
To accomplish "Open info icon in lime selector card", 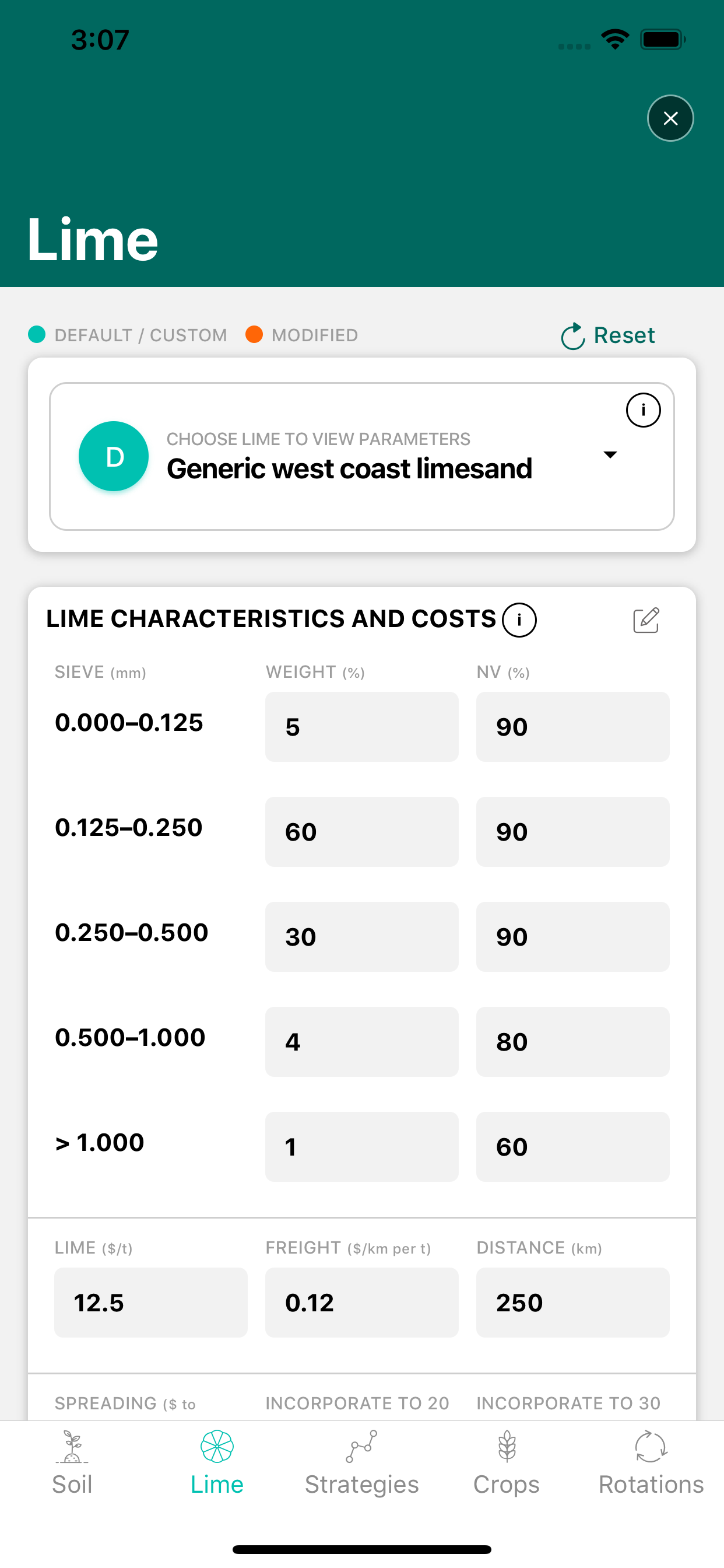I will point(643,410).
